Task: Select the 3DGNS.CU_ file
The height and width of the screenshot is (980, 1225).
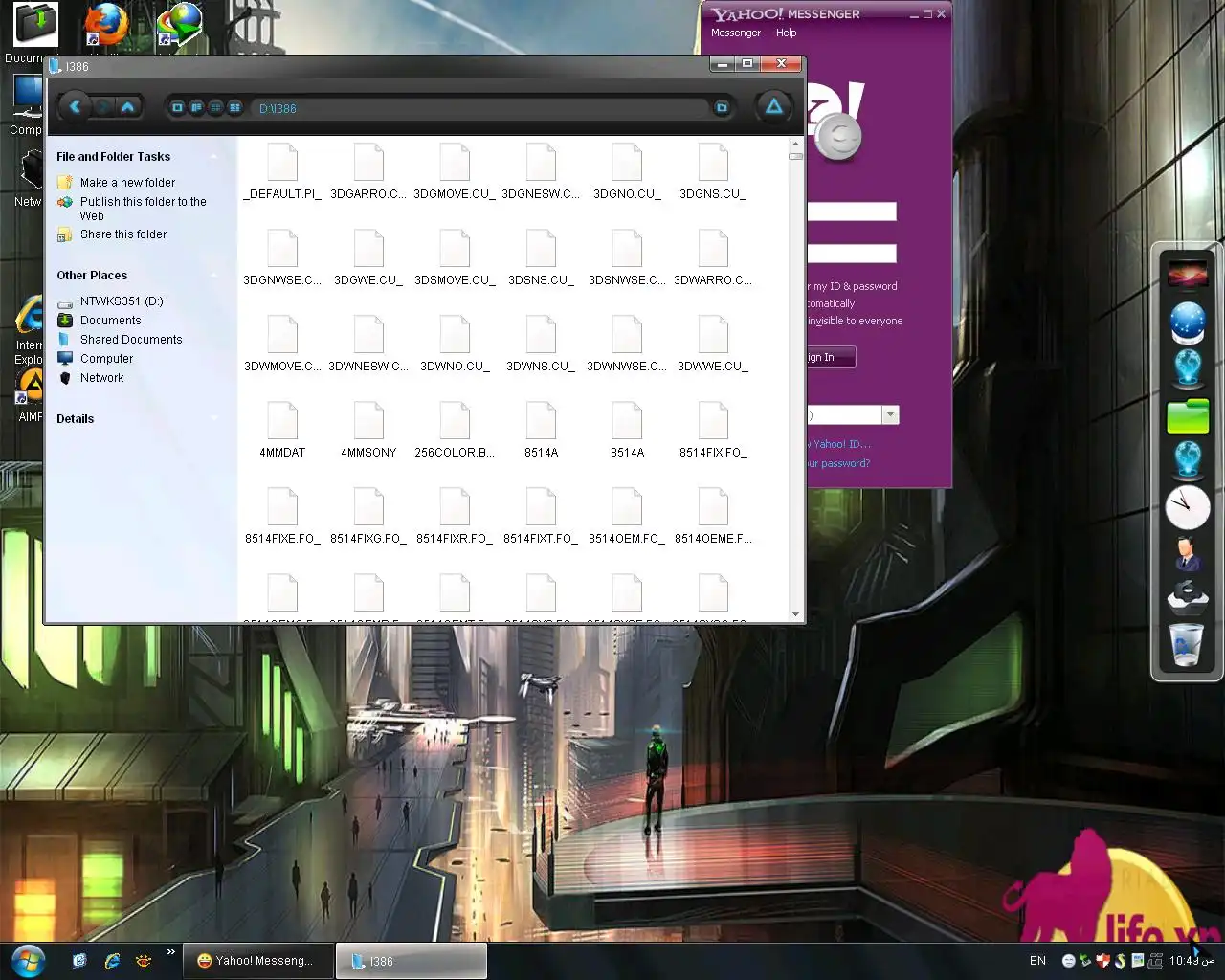Action: point(713,172)
